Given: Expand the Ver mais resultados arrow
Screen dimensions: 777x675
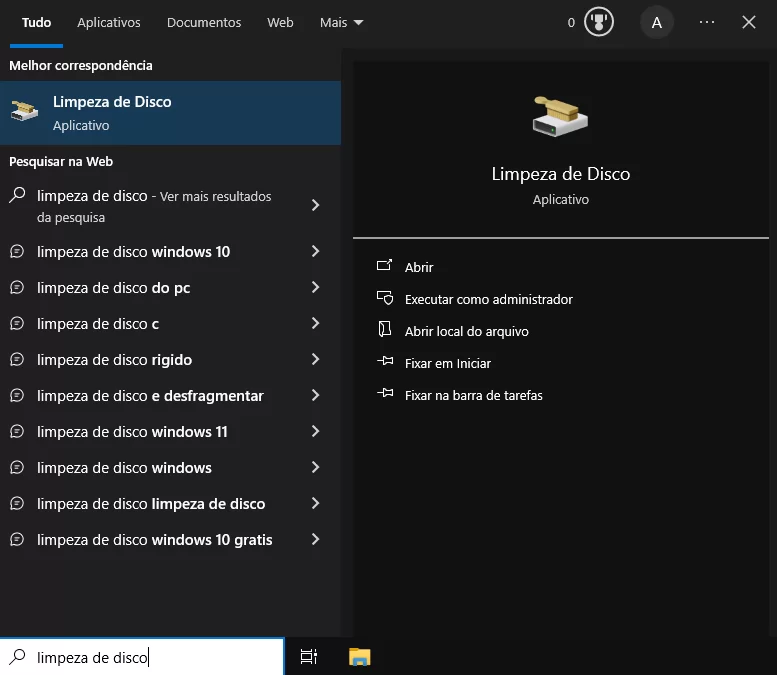Looking at the screenshot, I should click(315, 205).
